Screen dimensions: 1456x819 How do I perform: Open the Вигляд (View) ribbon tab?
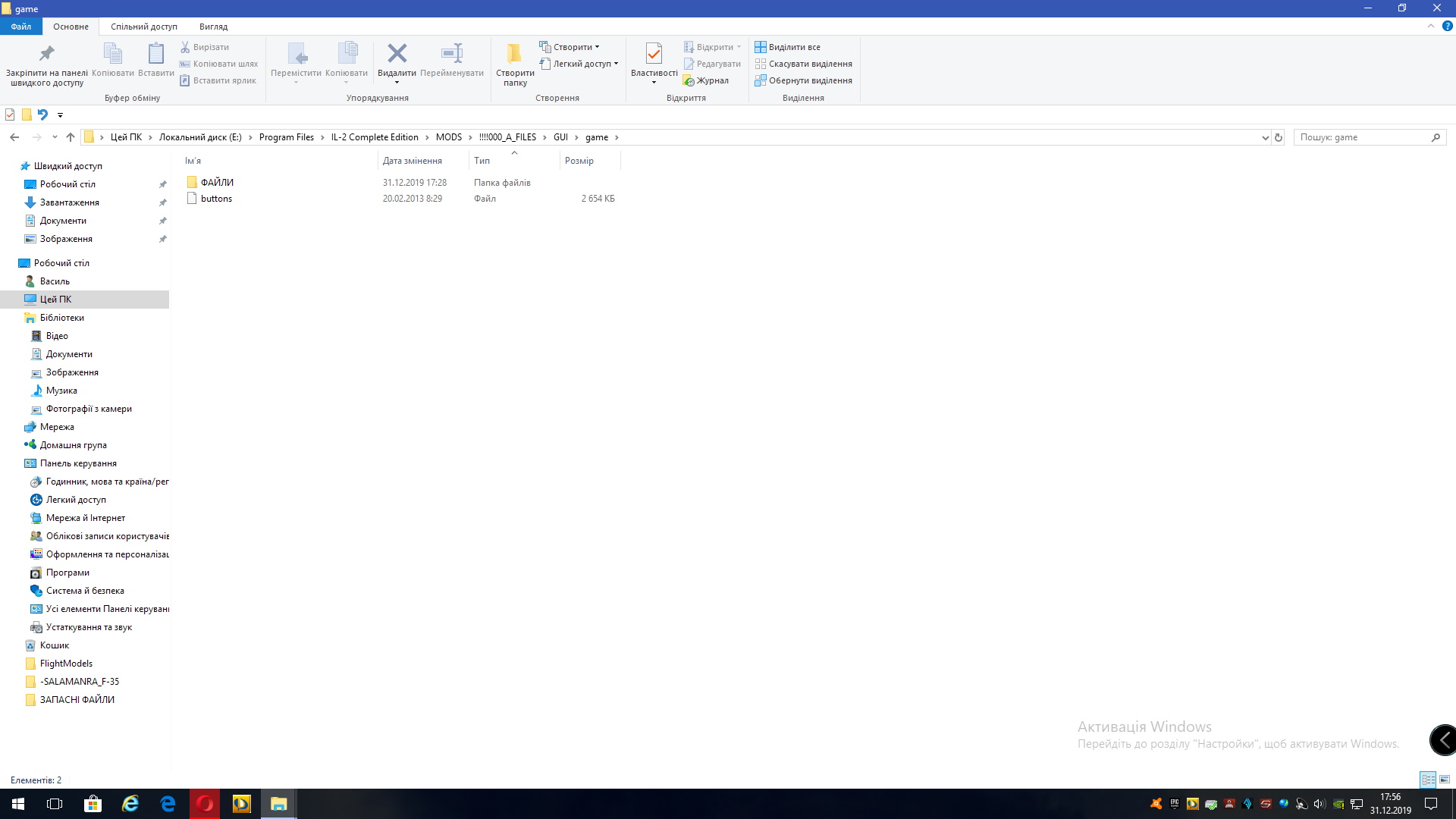(x=213, y=27)
